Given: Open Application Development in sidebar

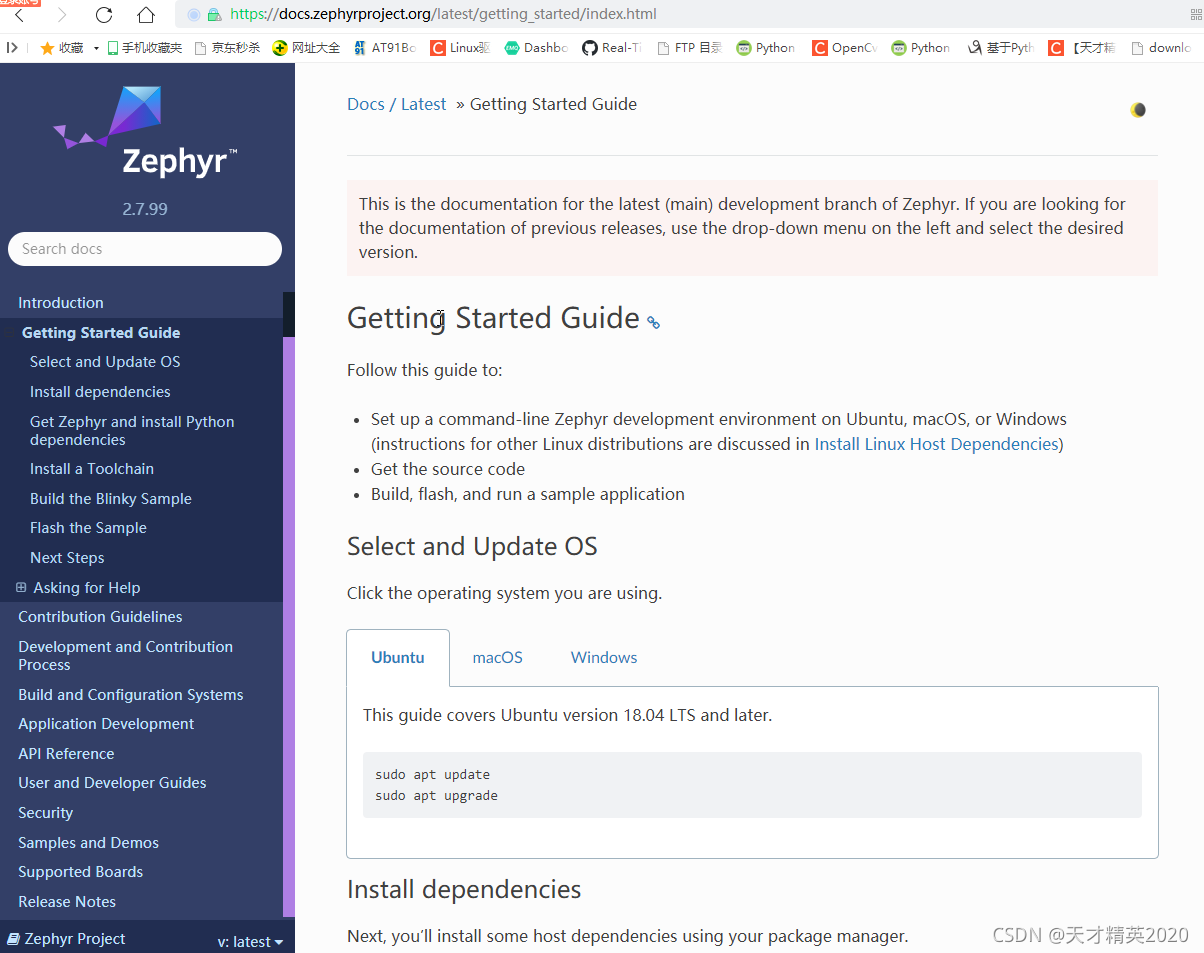Looking at the screenshot, I should [x=106, y=724].
